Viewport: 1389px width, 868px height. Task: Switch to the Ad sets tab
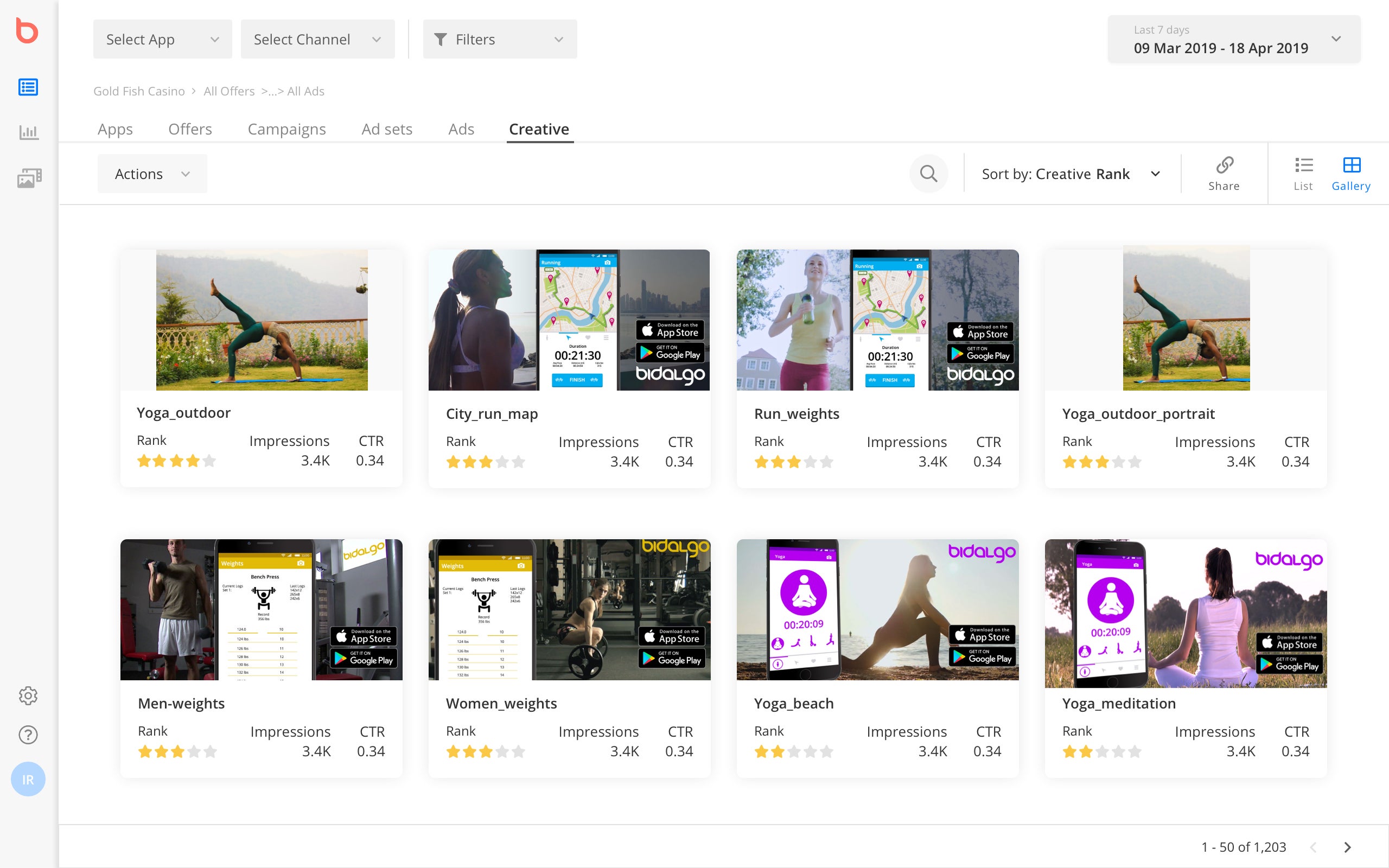point(387,129)
